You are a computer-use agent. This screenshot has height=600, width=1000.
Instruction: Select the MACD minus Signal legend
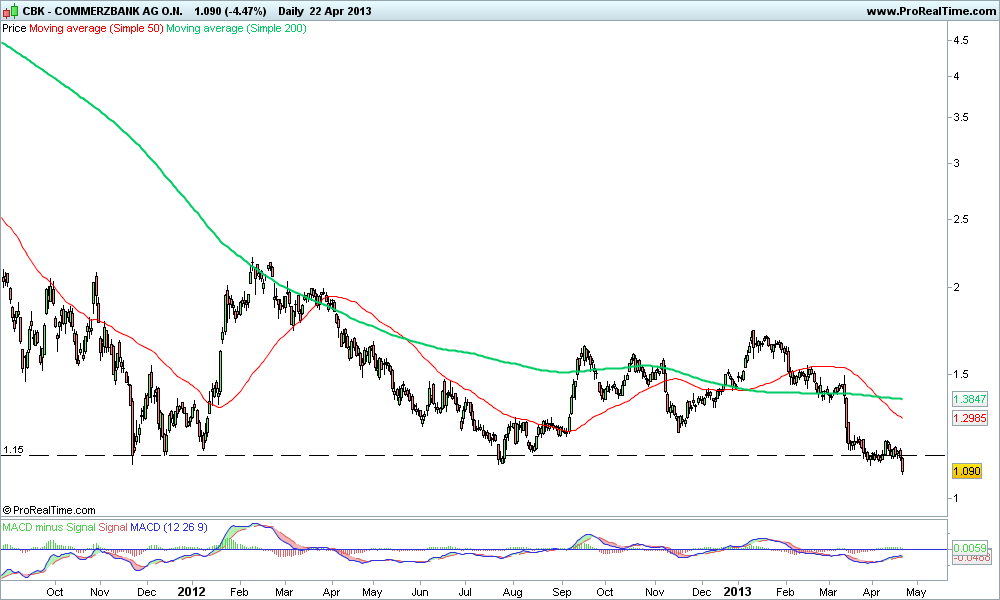tap(48, 527)
